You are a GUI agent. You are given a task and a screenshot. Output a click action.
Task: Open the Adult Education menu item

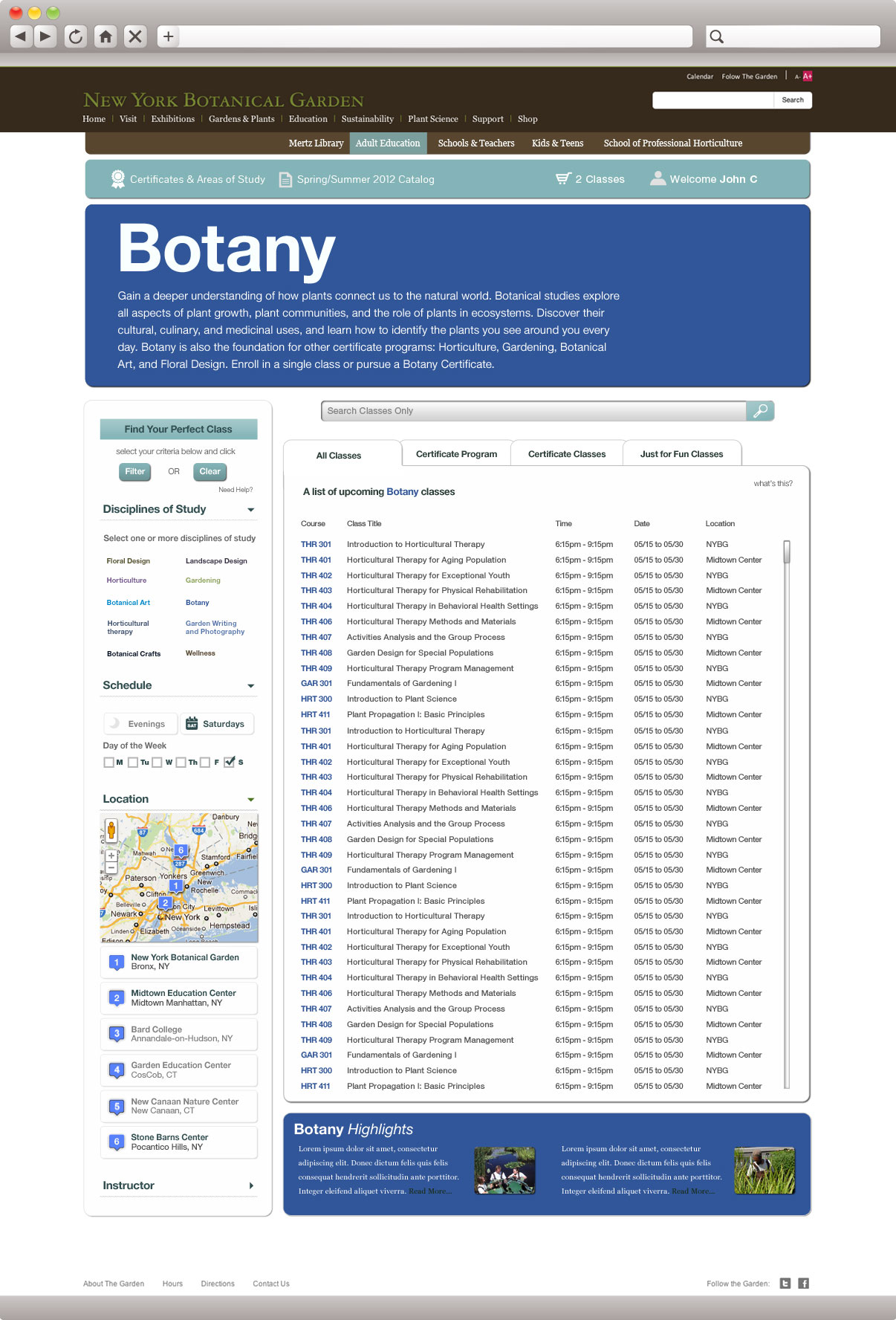click(x=388, y=143)
